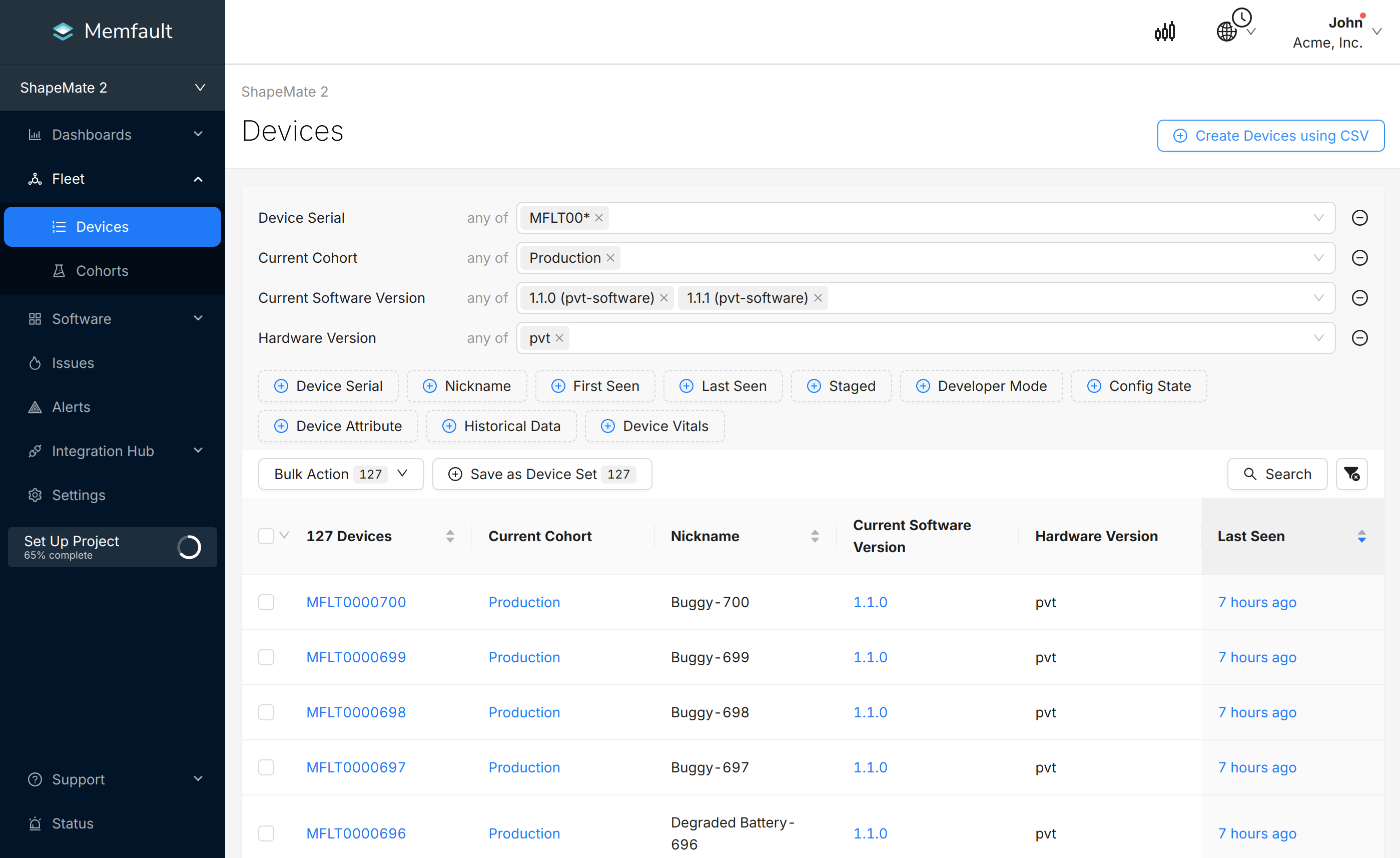The image size is (1400, 858).
Task: Open the metrics chart icon in header
Action: (1164, 32)
